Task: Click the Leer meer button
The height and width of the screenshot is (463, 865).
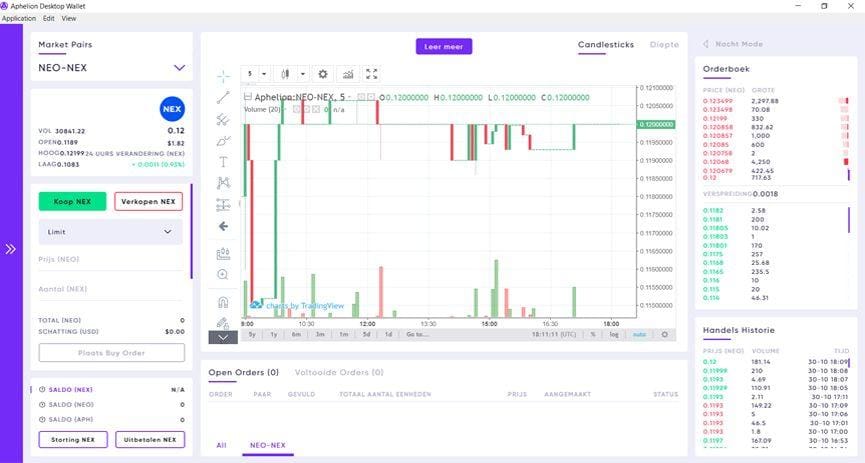Action: 444,46
